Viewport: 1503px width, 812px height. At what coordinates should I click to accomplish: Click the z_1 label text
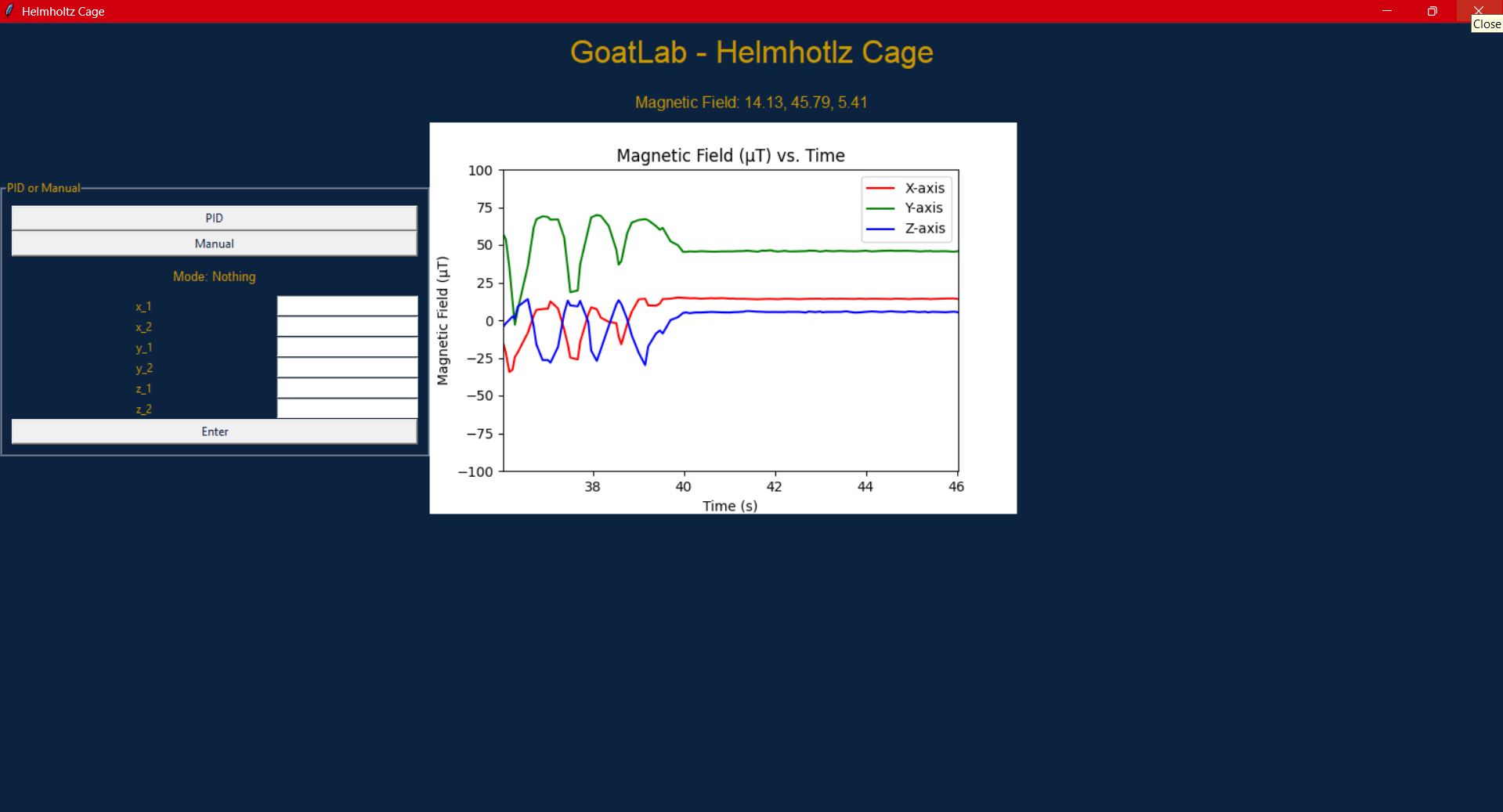click(143, 389)
